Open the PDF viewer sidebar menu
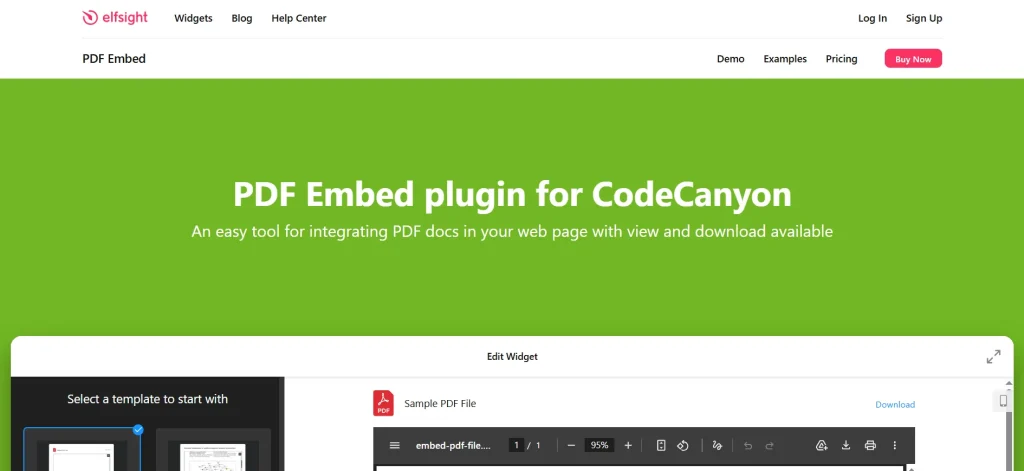The height and width of the screenshot is (471, 1024). 394,446
